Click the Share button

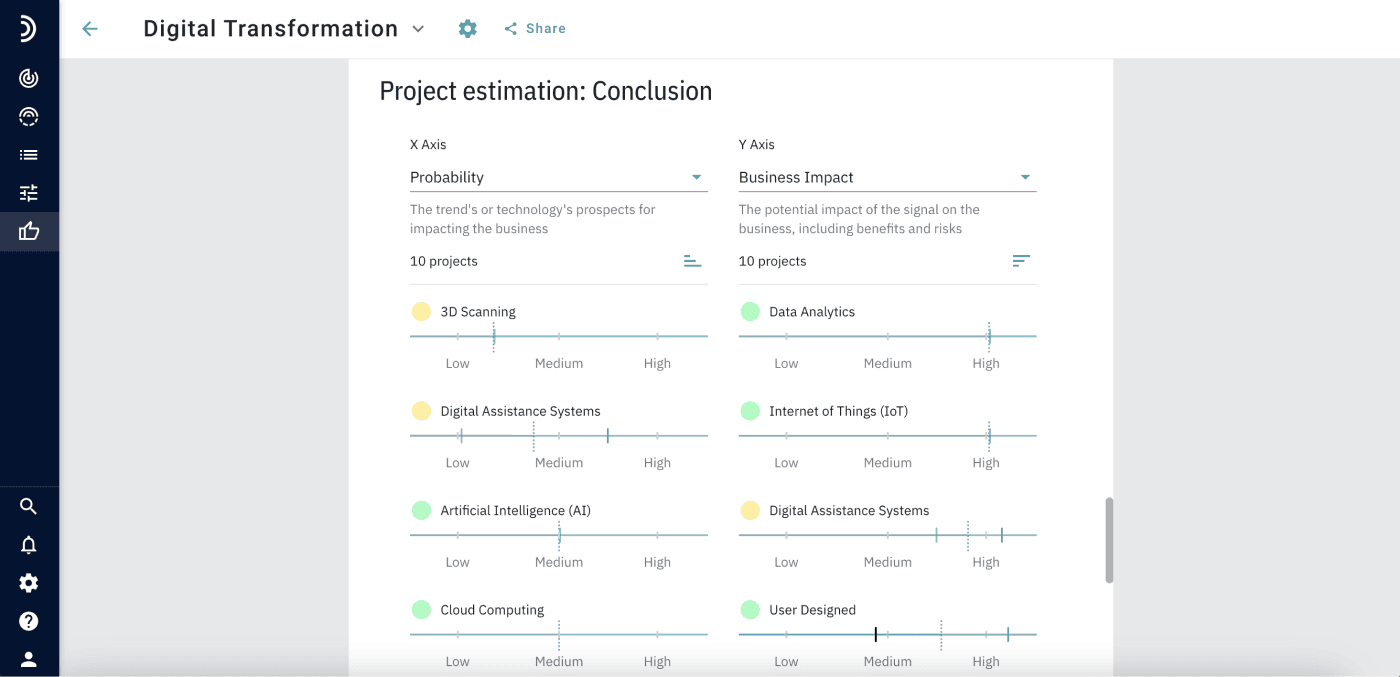(x=535, y=29)
